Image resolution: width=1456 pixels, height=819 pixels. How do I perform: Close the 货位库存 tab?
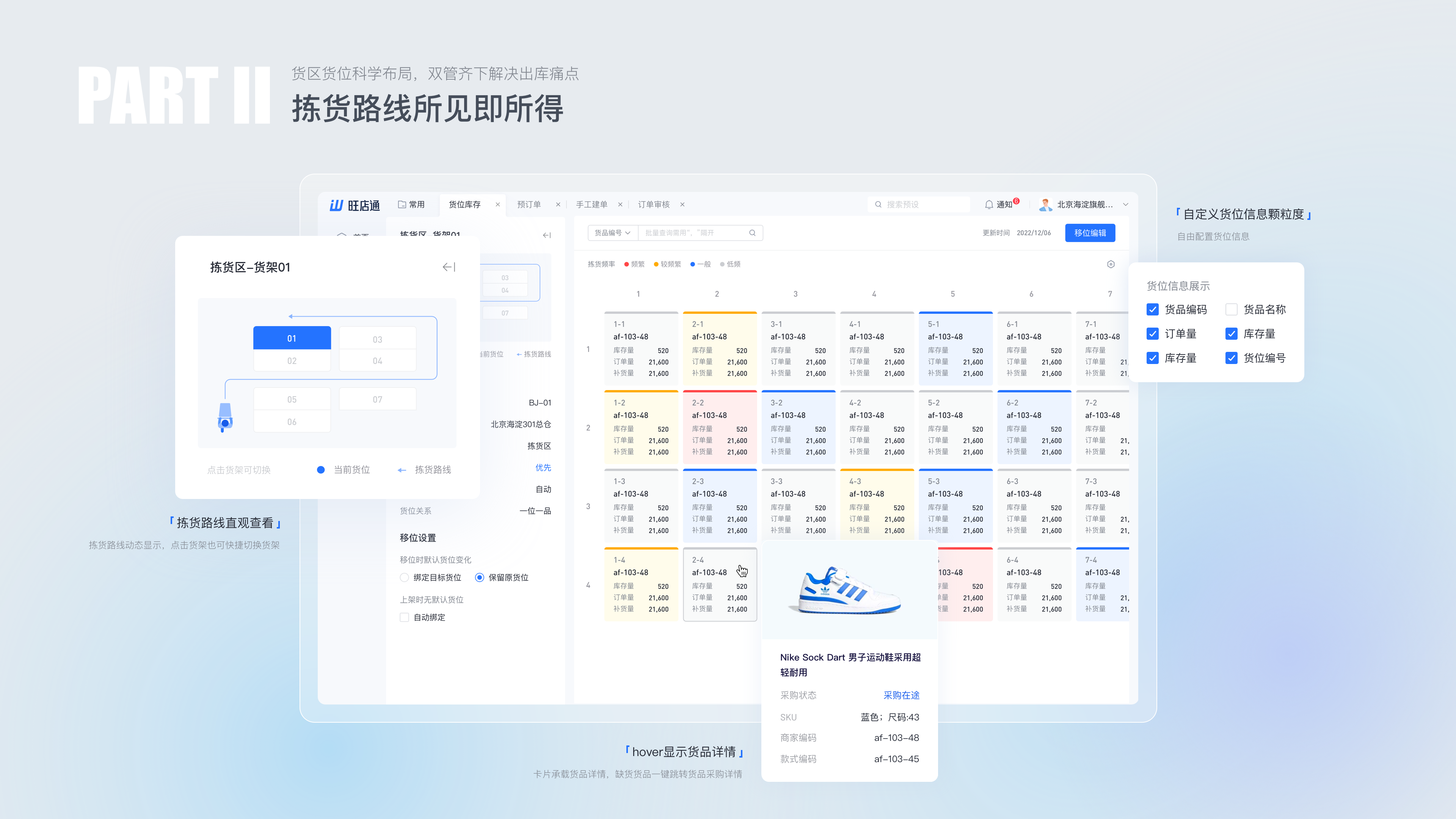tap(497, 205)
